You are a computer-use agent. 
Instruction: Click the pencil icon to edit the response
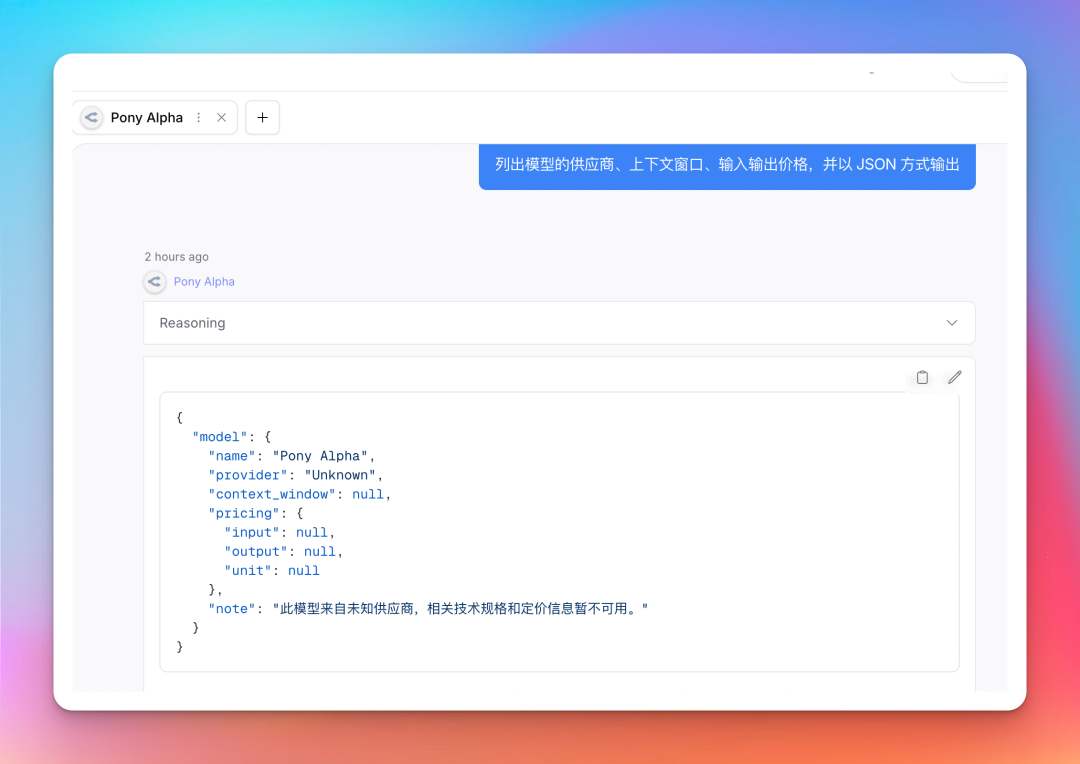[954, 376]
